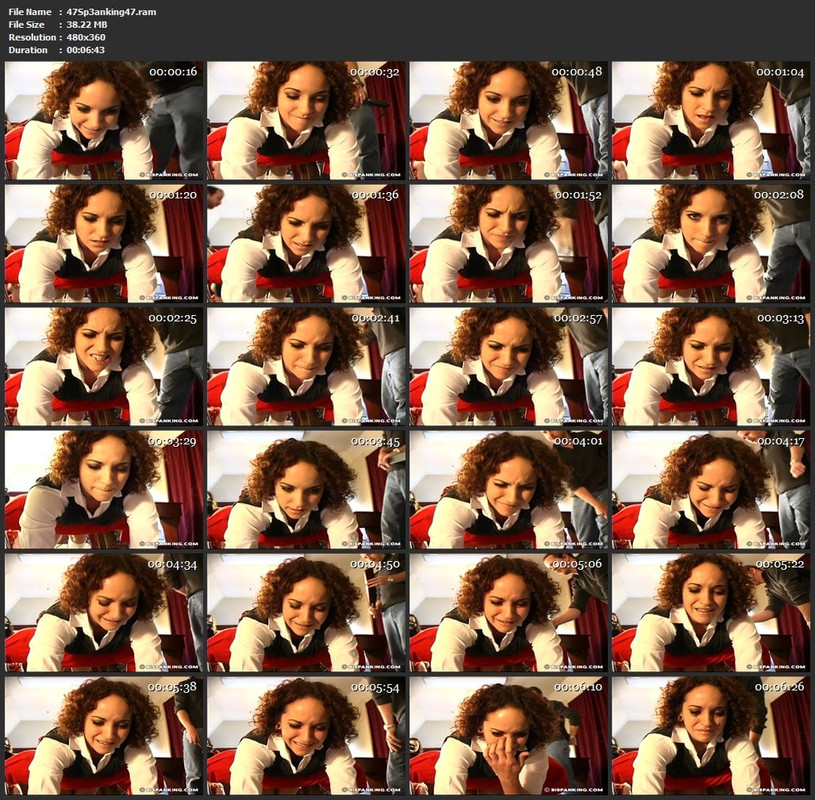The width and height of the screenshot is (815, 800).
Task: Select the frame at 00:01:52
Action: pyautogui.click(x=509, y=244)
